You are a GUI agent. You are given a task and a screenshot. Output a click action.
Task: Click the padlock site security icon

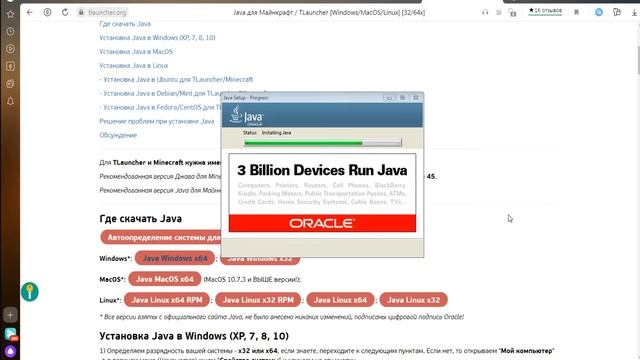81,12
